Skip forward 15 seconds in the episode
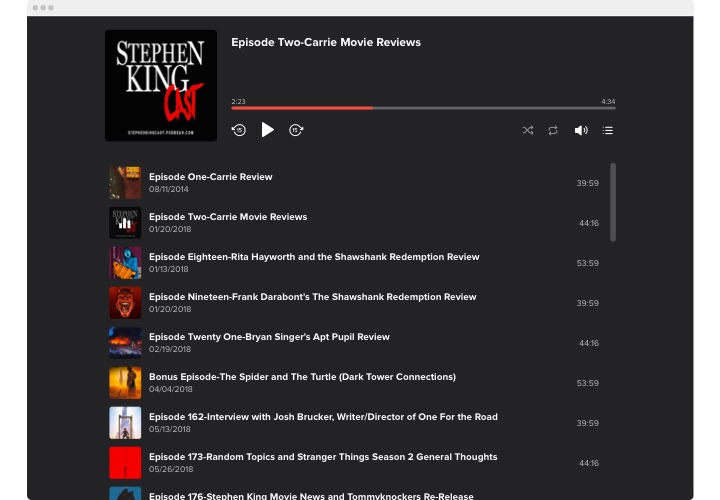The image size is (720, 500). click(x=296, y=130)
